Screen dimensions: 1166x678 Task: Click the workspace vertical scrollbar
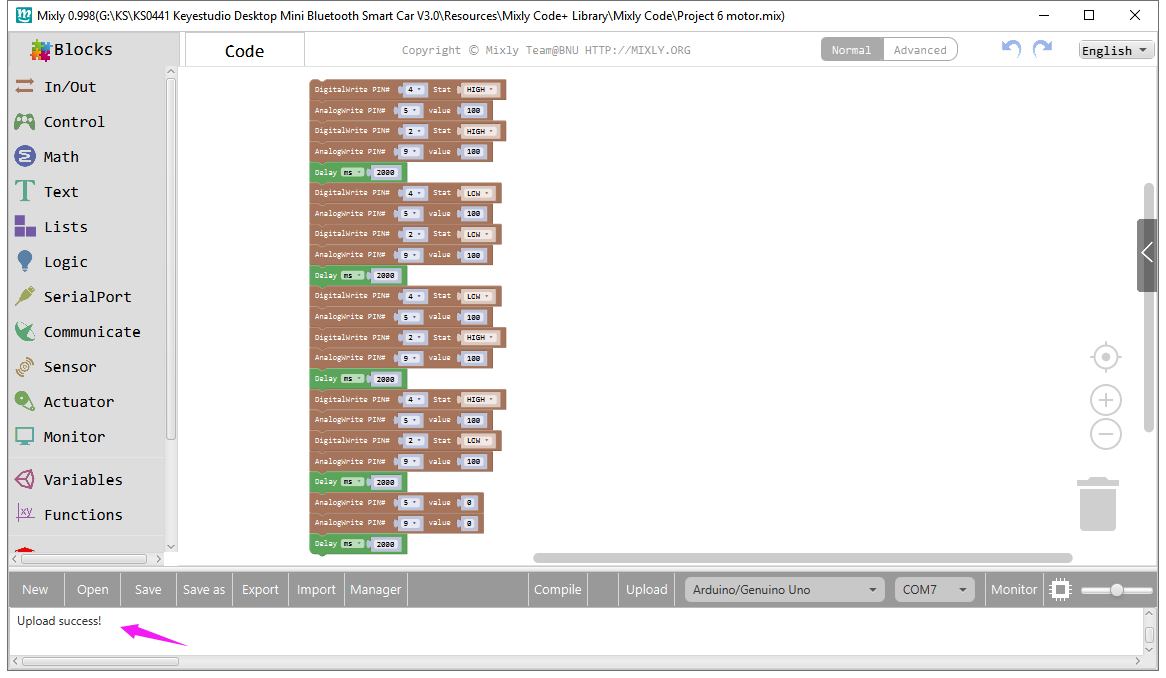pos(1150,309)
